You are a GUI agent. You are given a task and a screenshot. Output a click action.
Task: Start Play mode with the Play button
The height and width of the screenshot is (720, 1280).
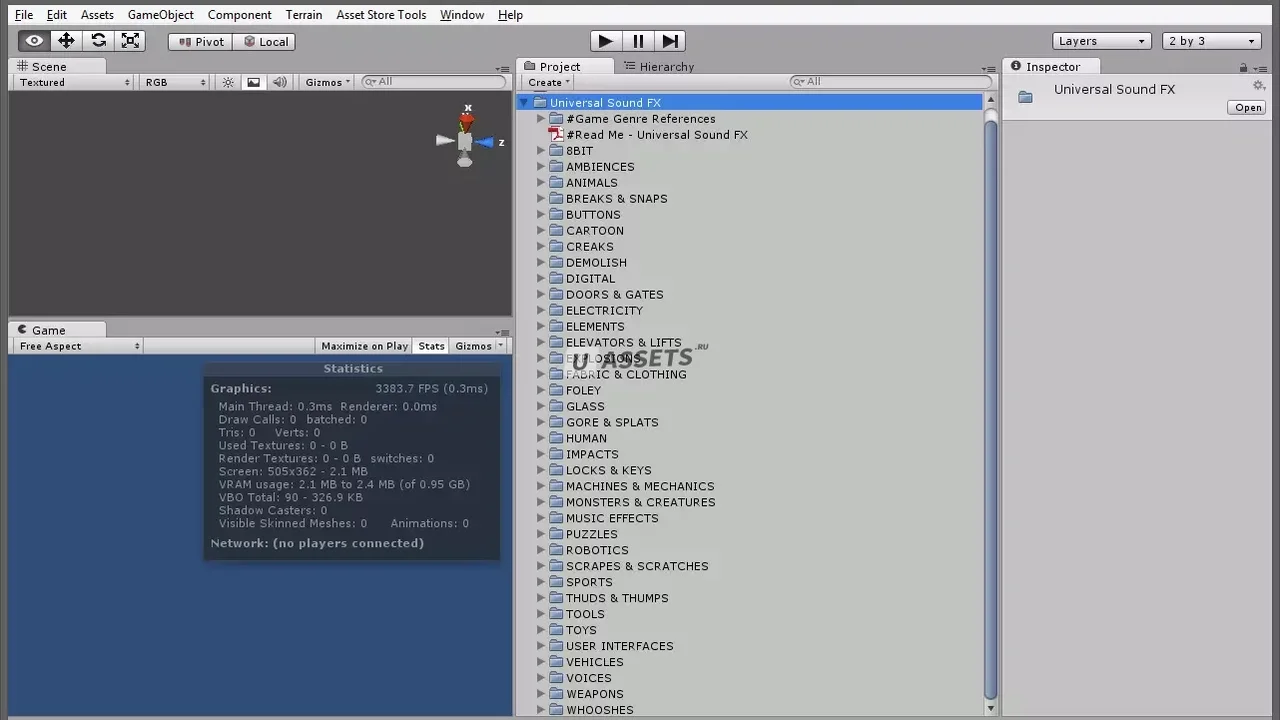click(x=604, y=41)
